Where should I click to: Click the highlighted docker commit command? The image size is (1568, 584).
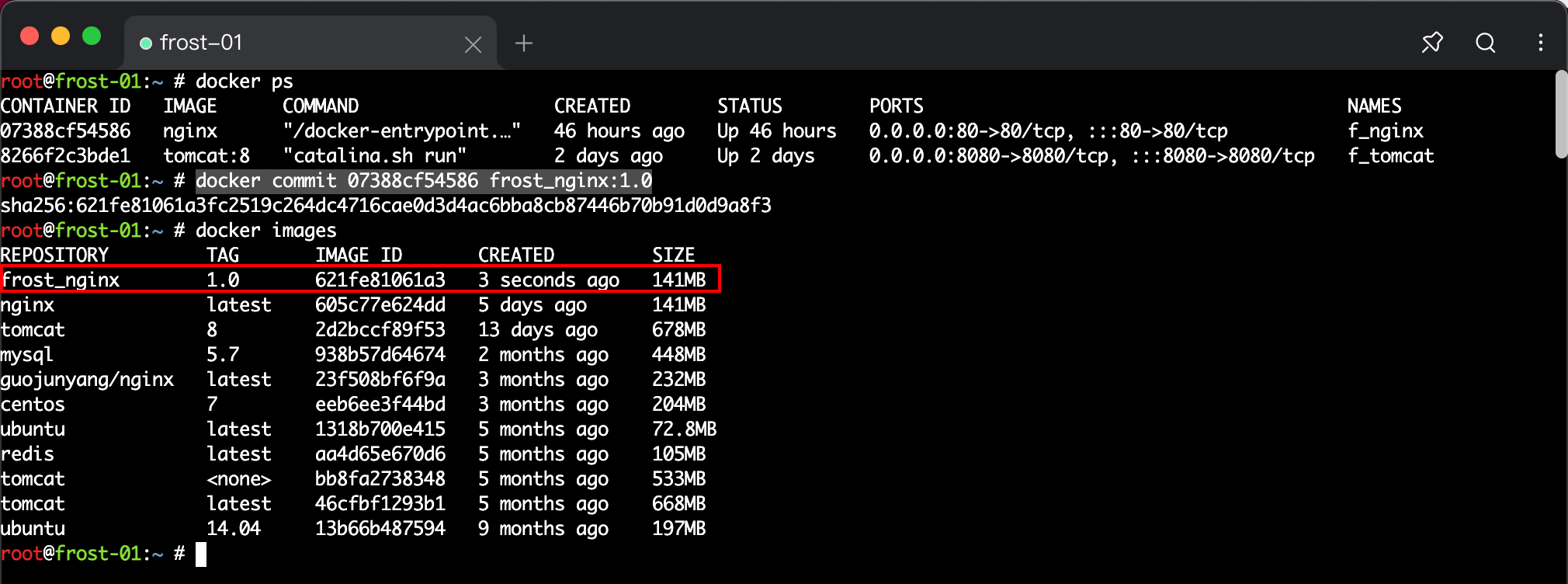pyautogui.click(x=423, y=181)
